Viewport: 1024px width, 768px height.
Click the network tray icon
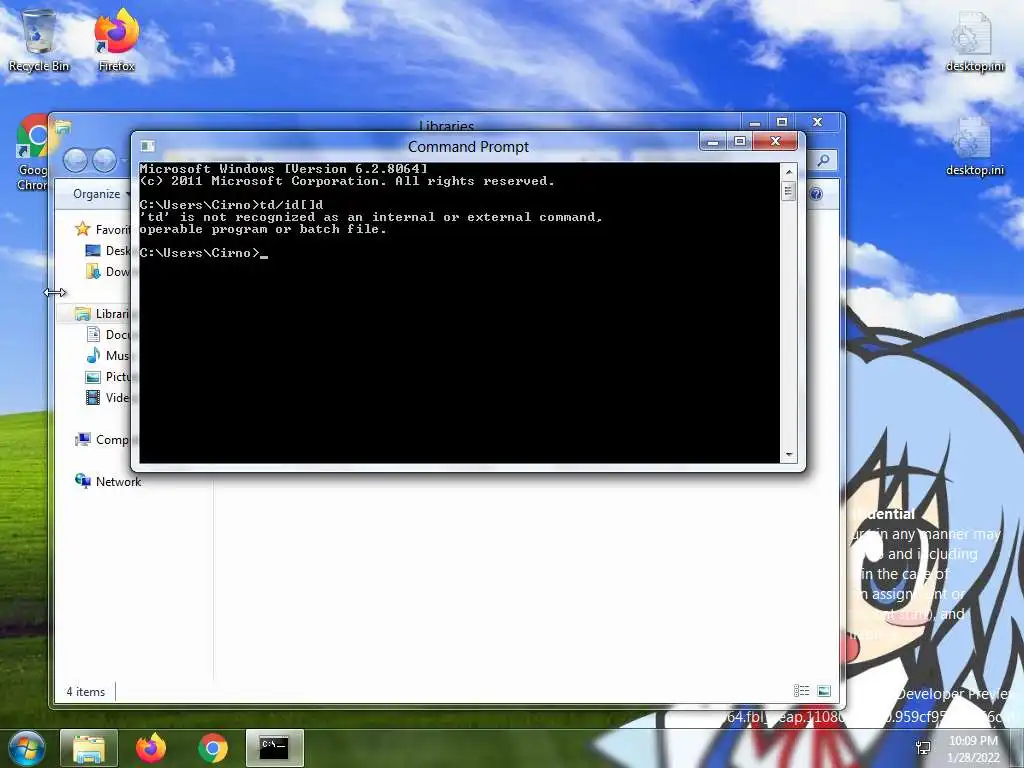(923, 748)
